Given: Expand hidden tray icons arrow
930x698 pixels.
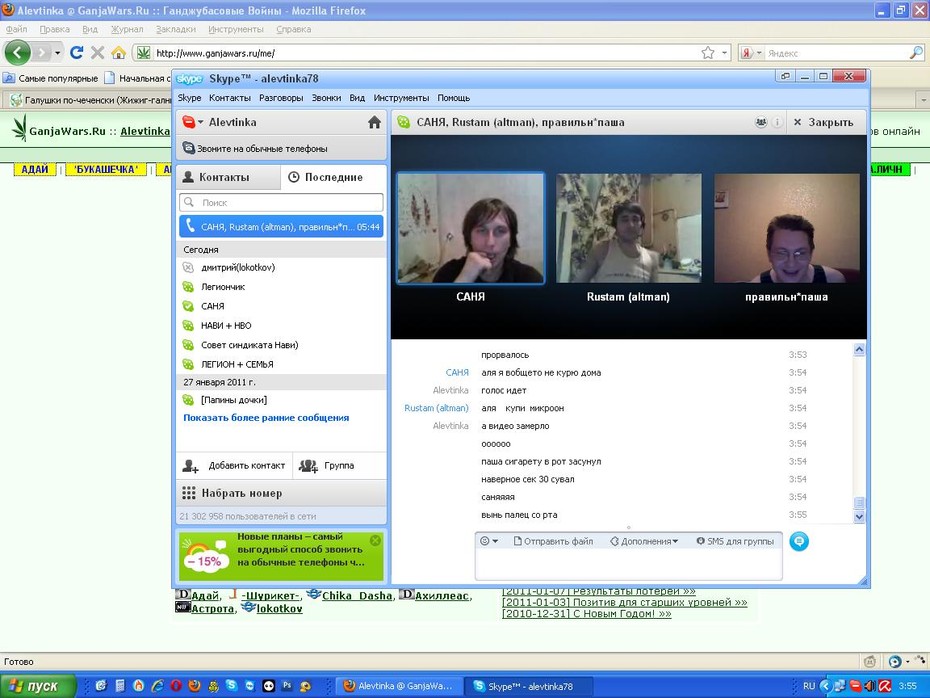Looking at the screenshot, I should click(x=824, y=686).
